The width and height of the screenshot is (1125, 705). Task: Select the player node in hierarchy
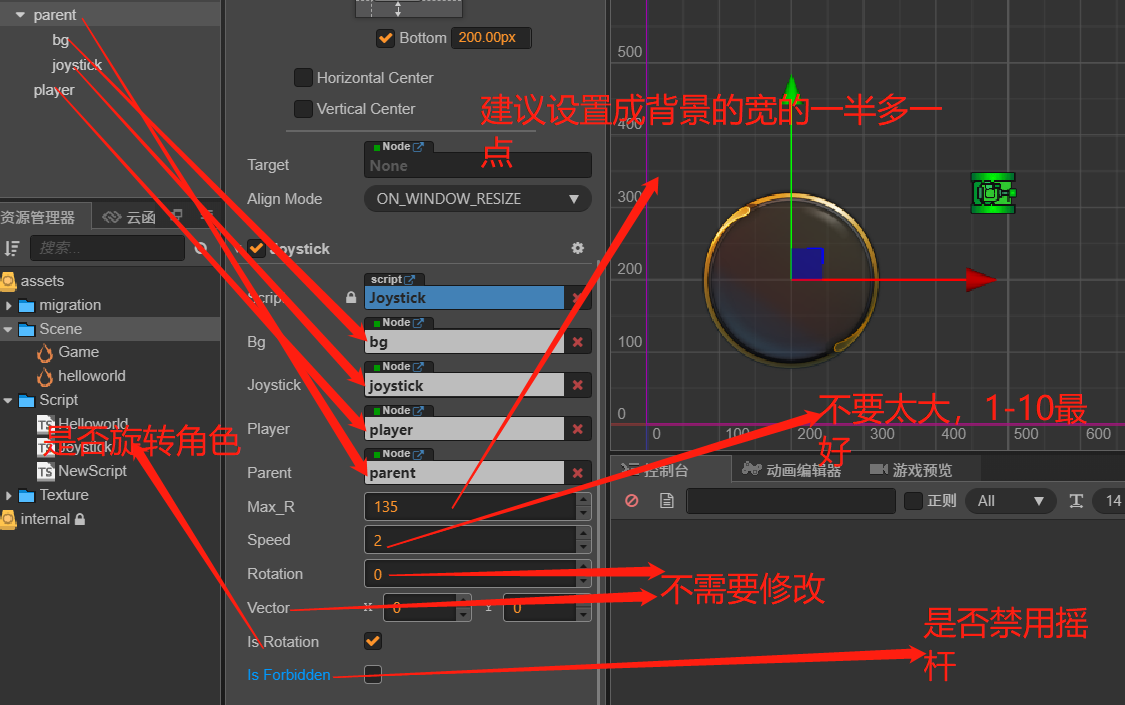pos(54,90)
